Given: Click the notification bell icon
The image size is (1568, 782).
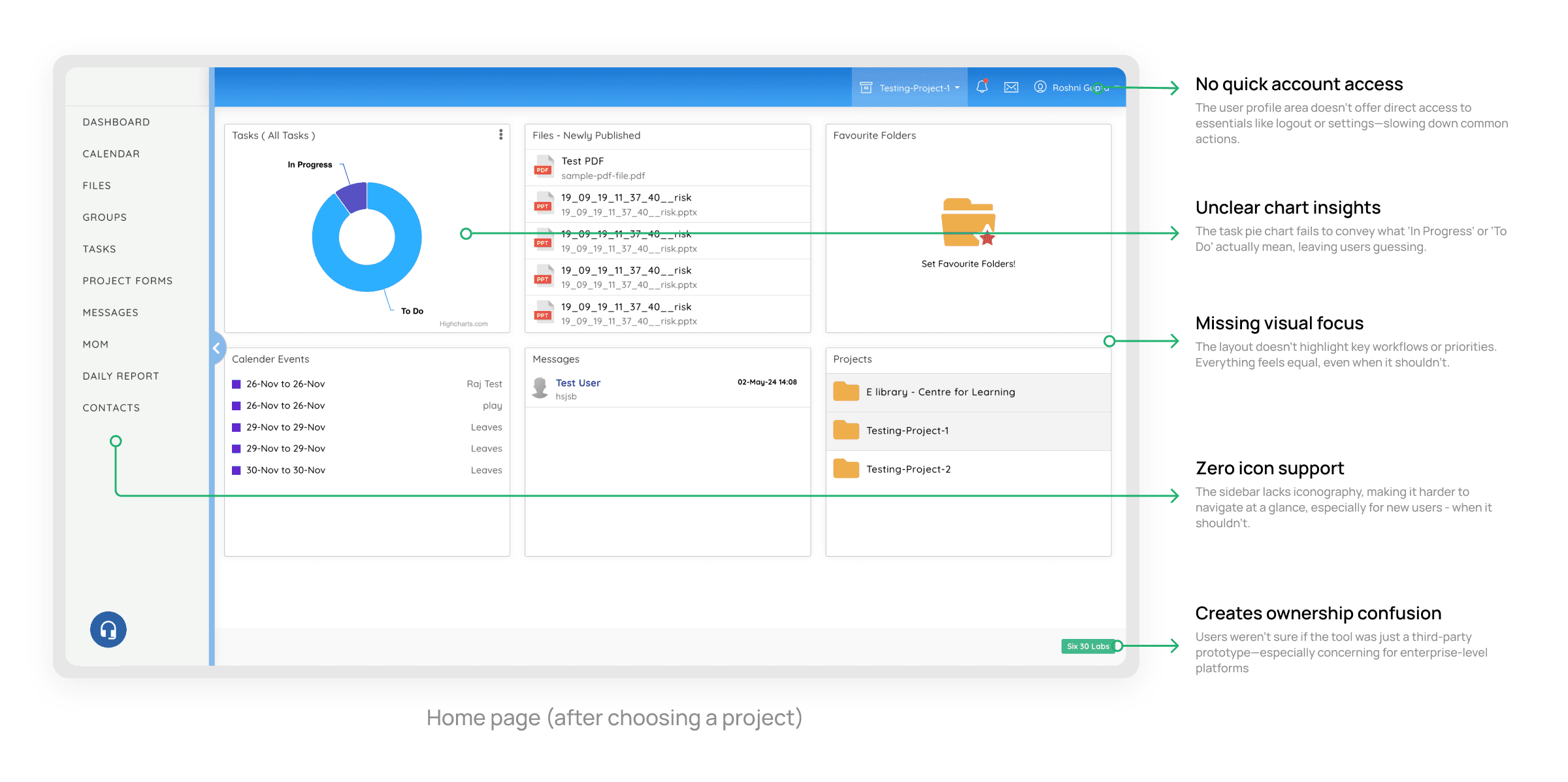Looking at the screenshot, I should coord(981,87).
